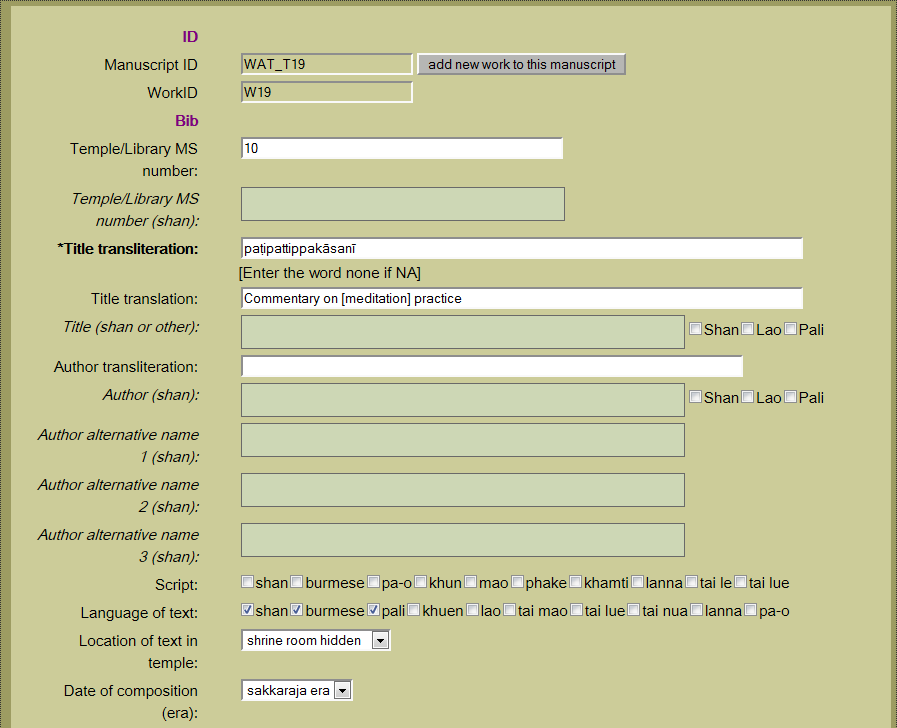This screenshot has height=728, width=897.
Task: Click the WorkID field
Action: (x=327, y=92)
